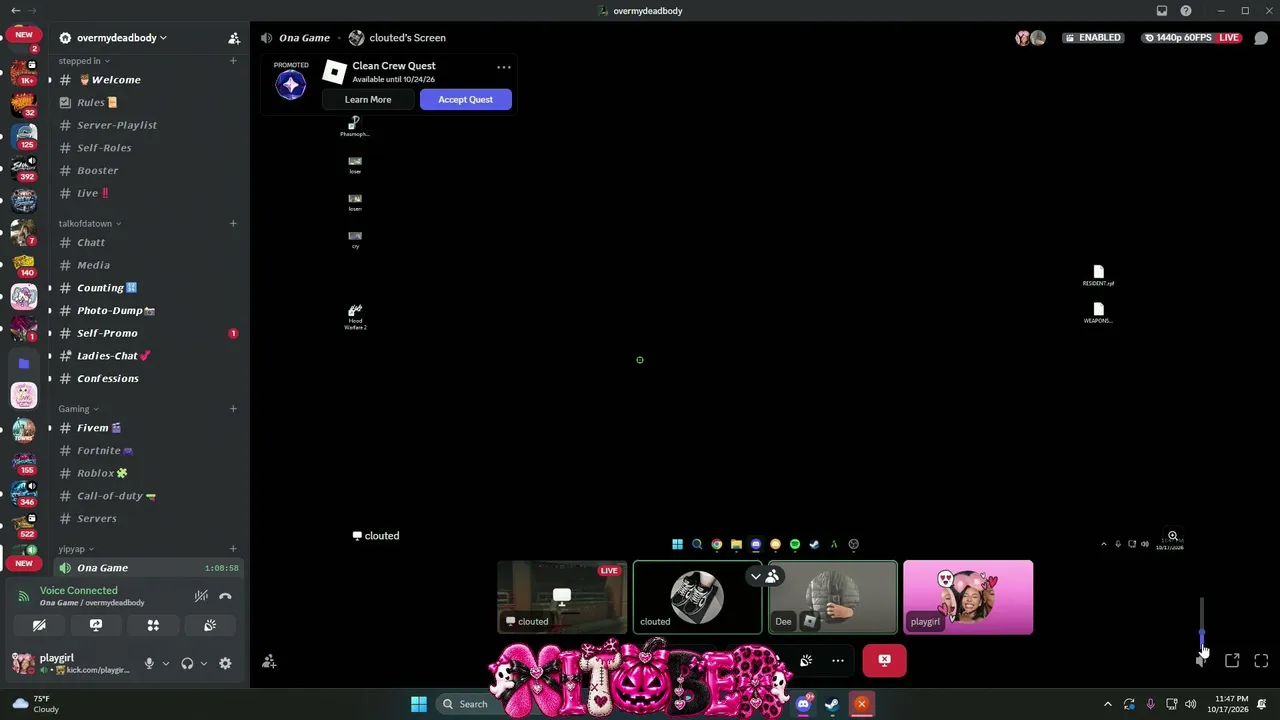Open the Help question mark icon
This screenshot has width=1280, height=720.
(x=1186, y=11)
